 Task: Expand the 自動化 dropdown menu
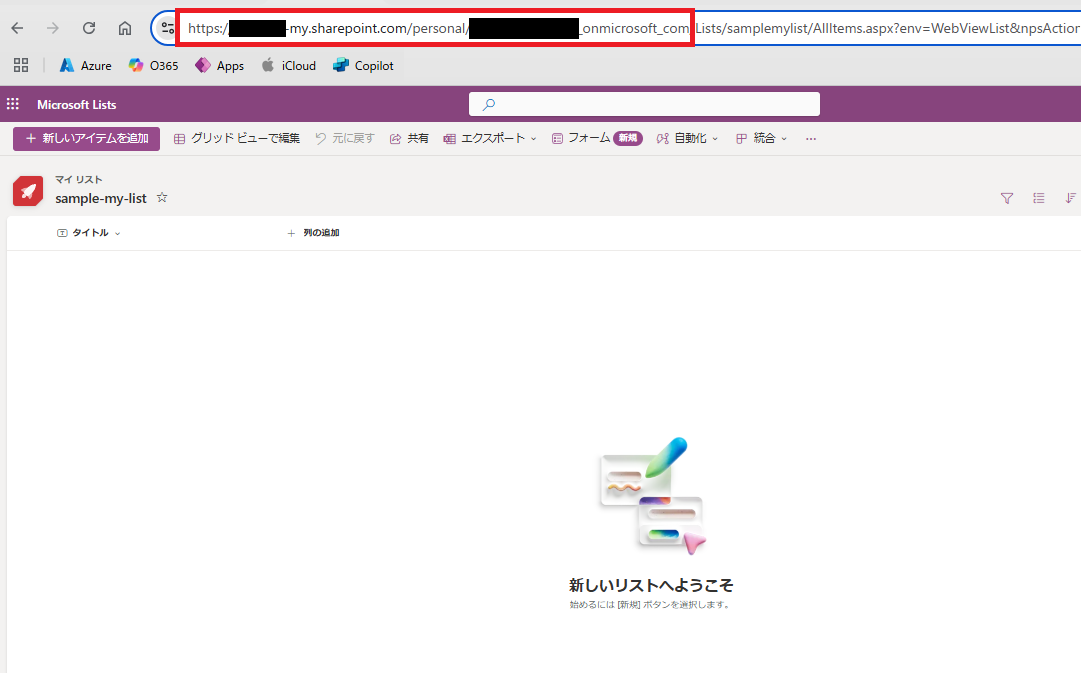688,139
